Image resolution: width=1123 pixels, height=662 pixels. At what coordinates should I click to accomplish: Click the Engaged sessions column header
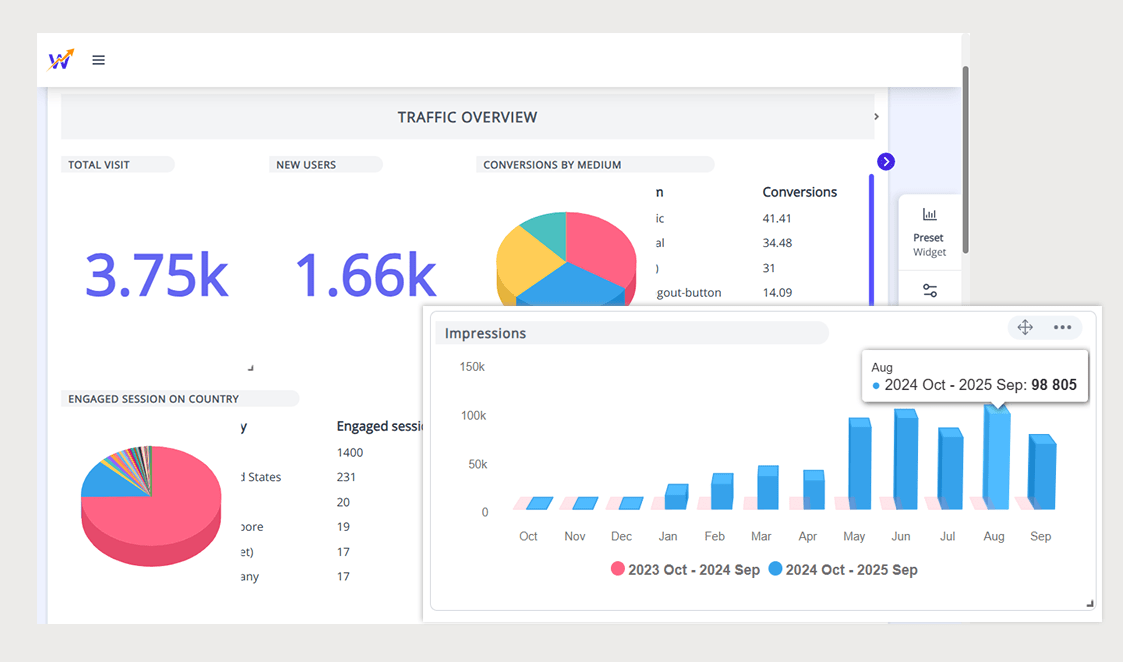(x=380, y=426)
